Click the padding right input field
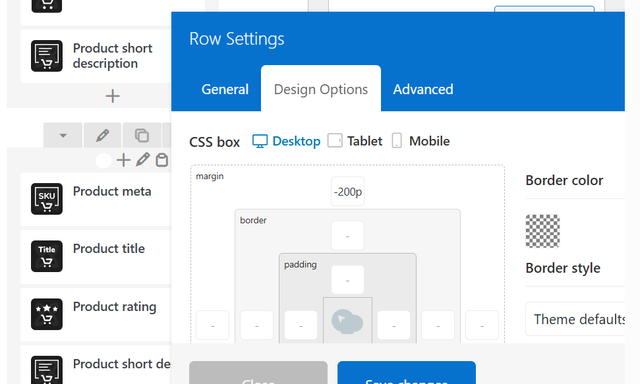This screenshot has height=384, width=640. point(394,325)
